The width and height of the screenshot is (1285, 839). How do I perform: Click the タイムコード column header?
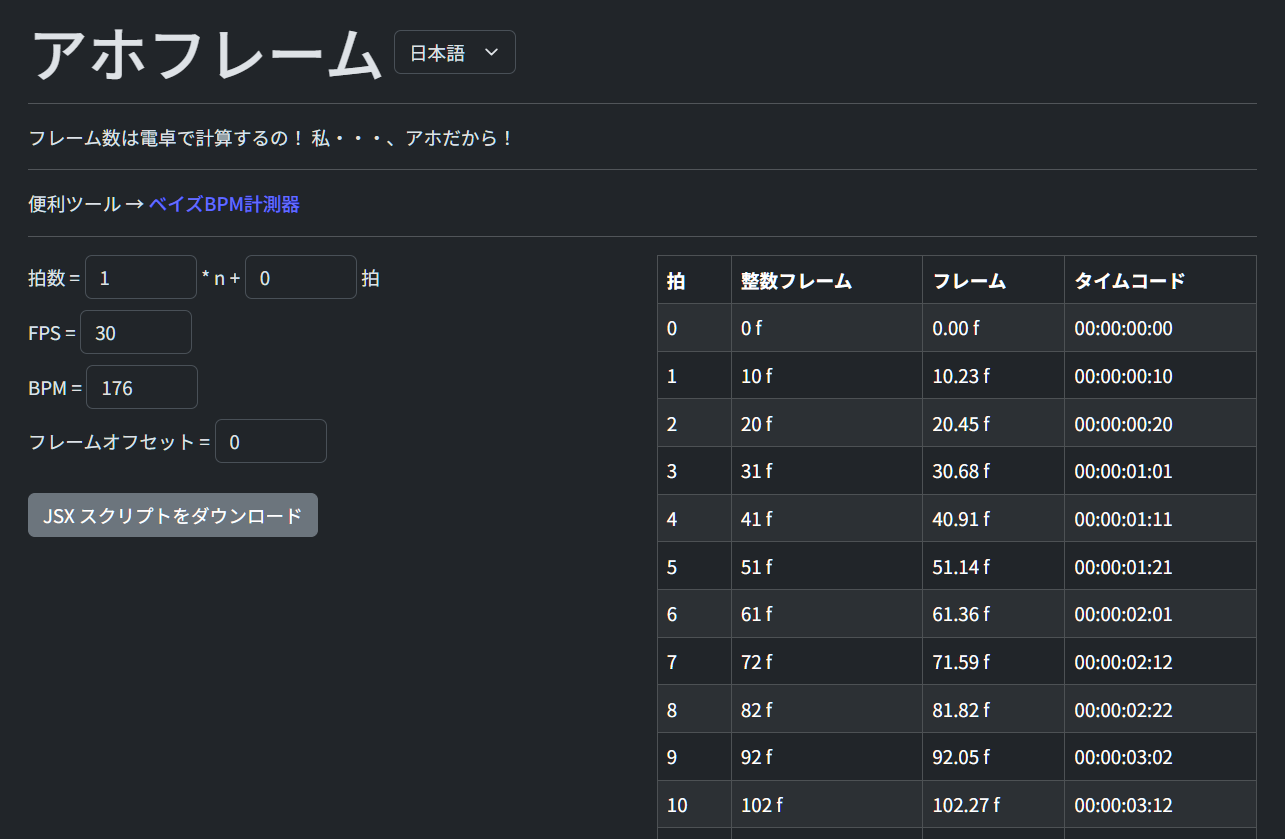tap(1129, 281)
